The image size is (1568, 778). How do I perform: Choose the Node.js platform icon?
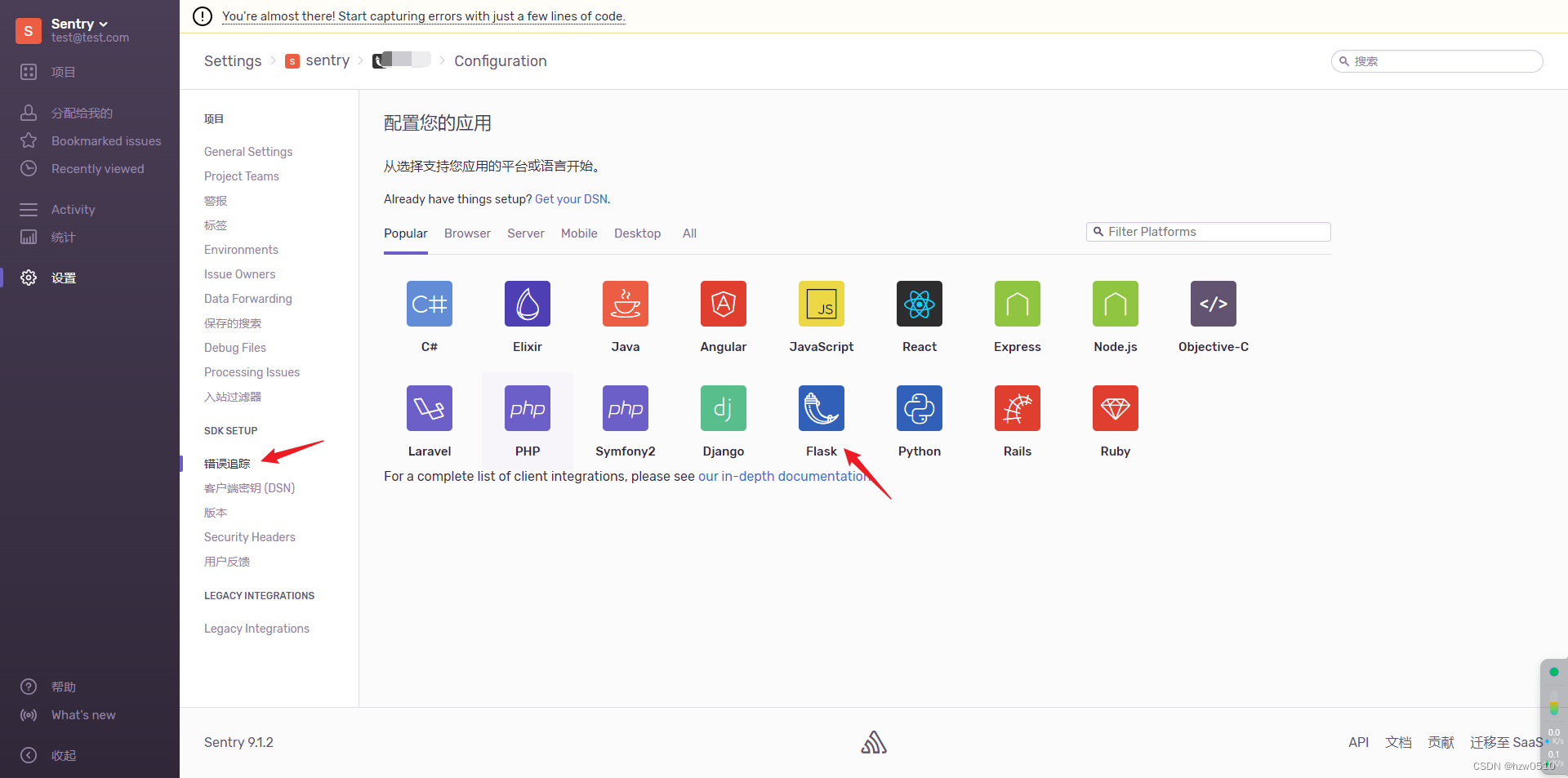pyautogui.click(x=1116, y=304)
